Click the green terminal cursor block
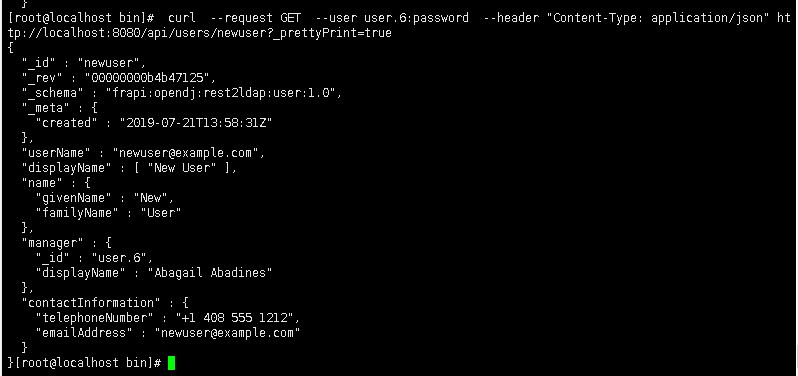 pyautogui.click(x=171, y=363)
